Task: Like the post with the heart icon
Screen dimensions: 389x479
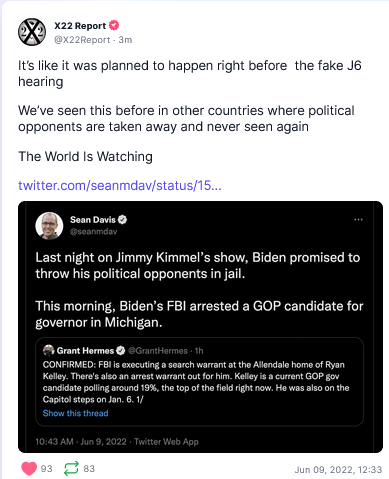Action: [x=29, y=468]
